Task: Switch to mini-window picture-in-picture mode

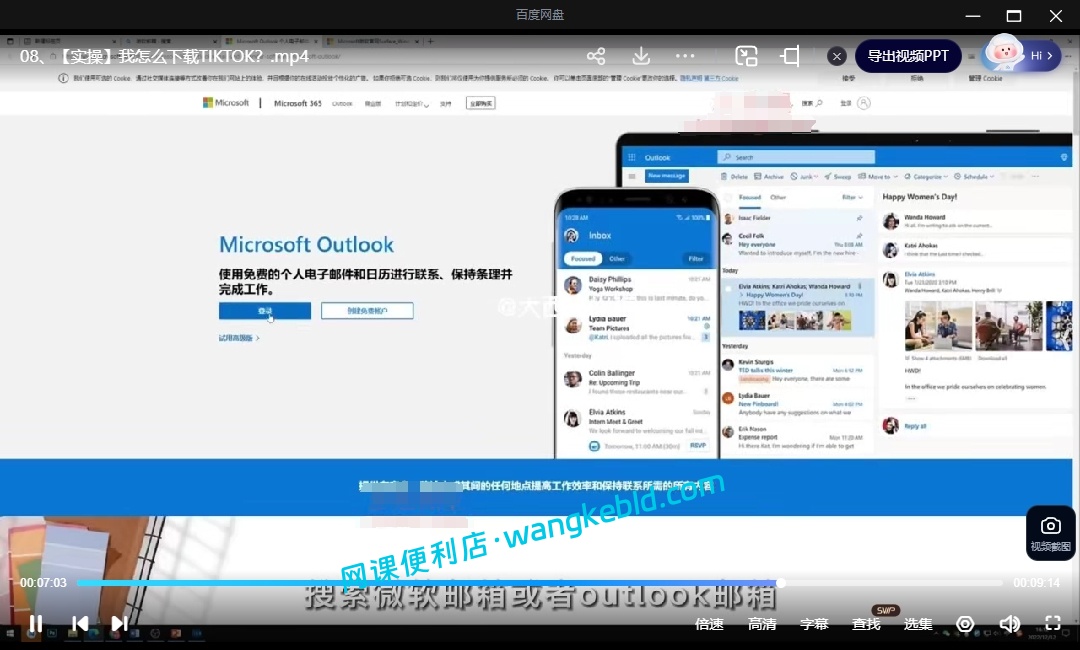Action: pos(746,56)
